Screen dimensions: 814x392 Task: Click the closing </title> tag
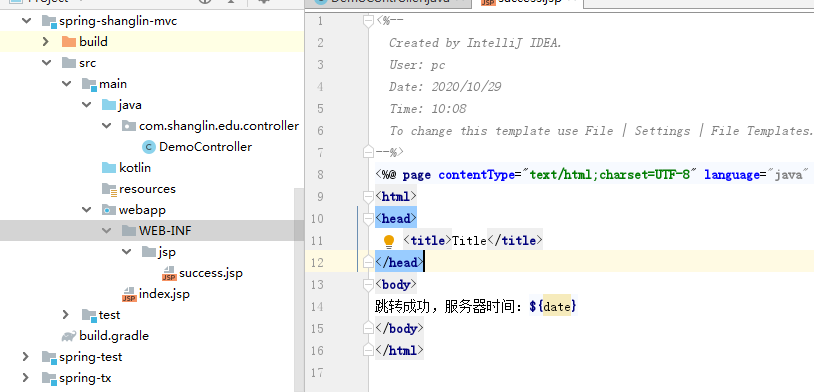coord(515,241)
